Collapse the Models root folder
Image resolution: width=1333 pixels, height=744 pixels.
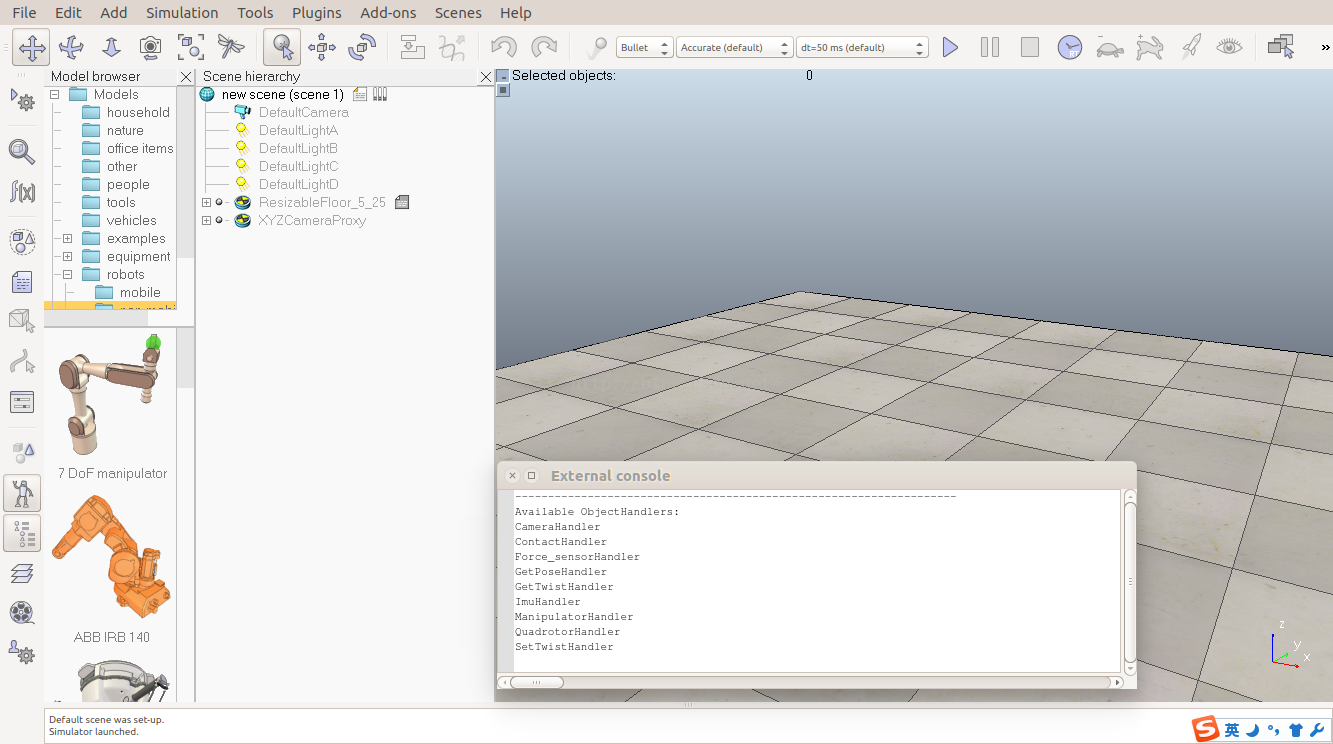click(55, 95)
